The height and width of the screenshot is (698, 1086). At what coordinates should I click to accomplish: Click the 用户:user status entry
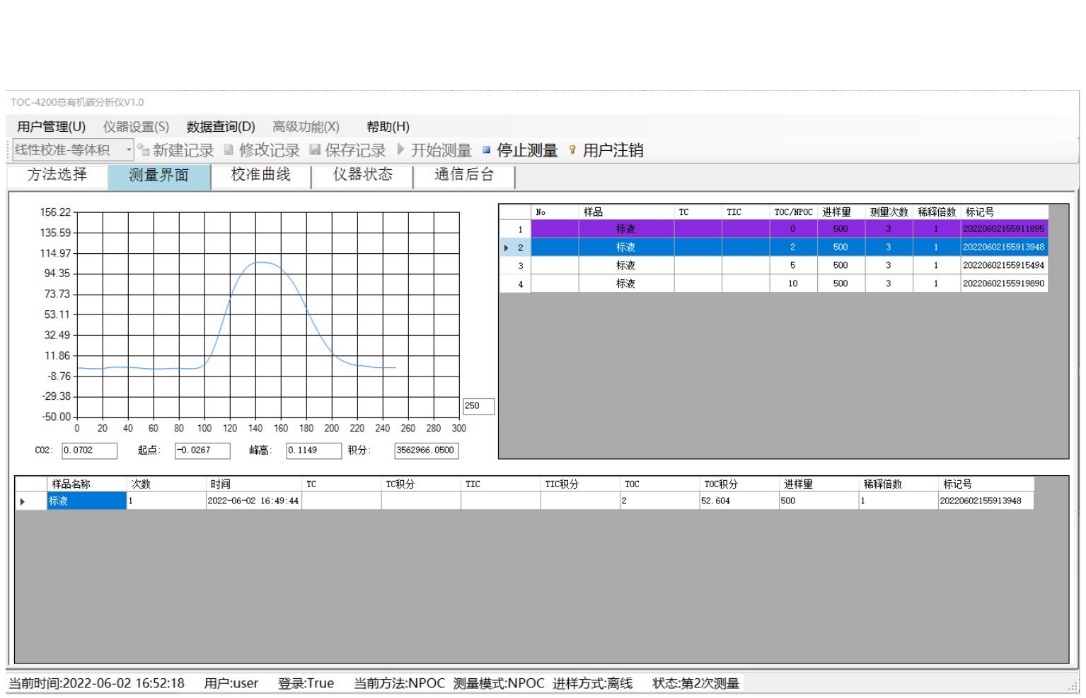[231, 684]
